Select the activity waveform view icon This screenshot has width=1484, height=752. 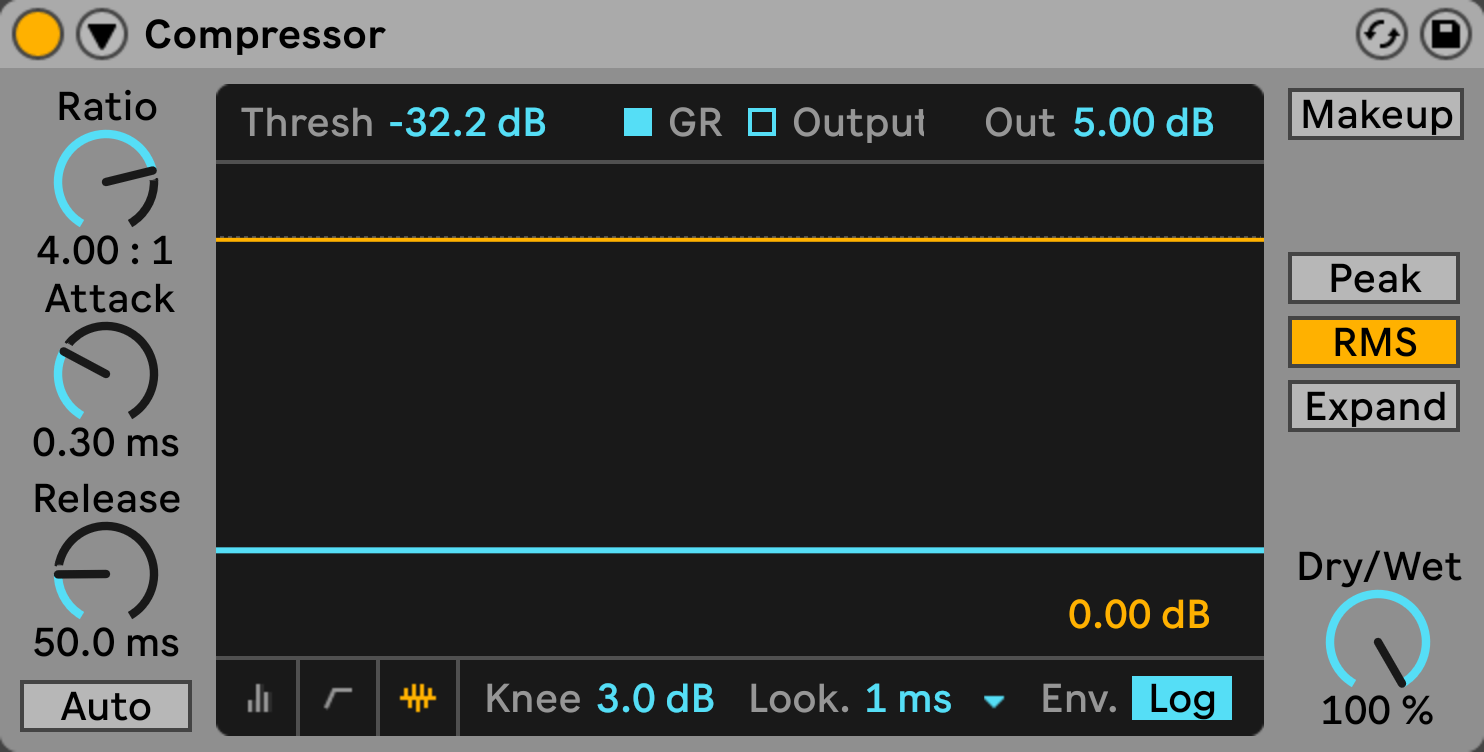pos(419,699)
